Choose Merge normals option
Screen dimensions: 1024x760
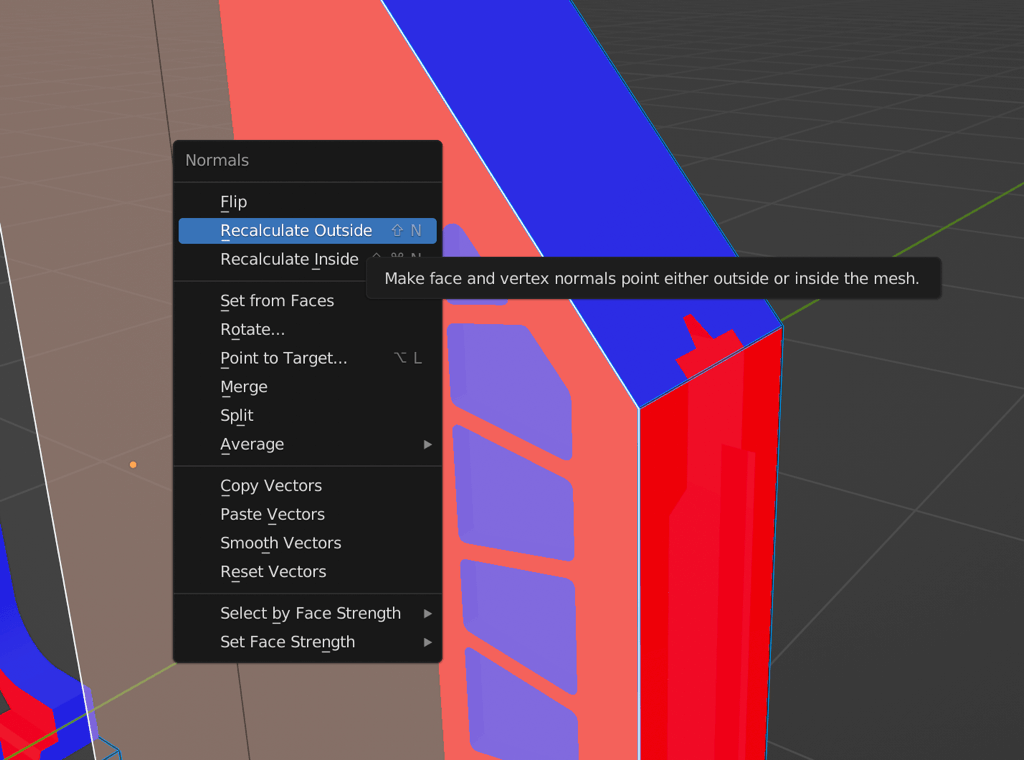point(307,387)
